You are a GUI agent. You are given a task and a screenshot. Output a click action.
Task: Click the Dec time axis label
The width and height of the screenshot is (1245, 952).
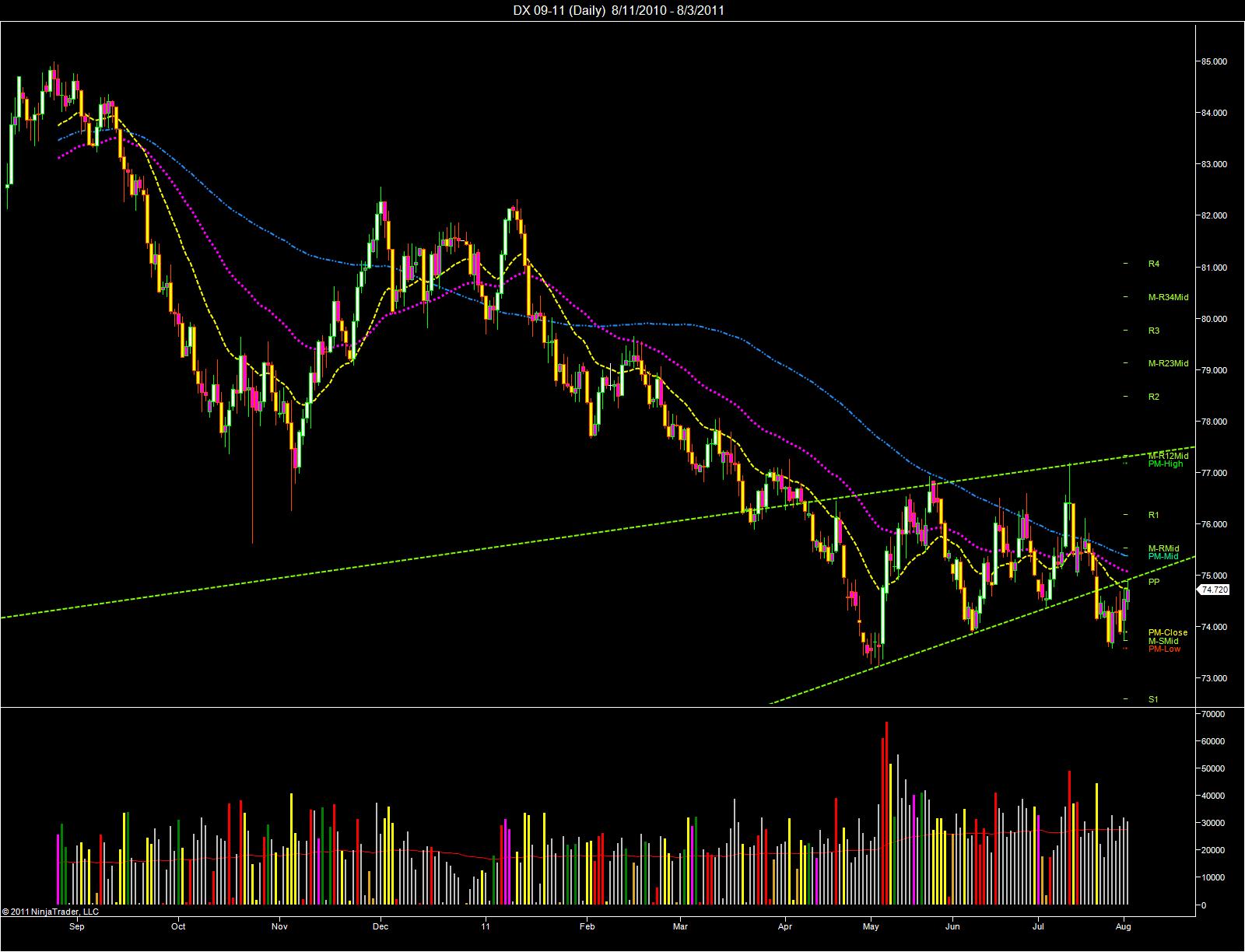point(380,927)
